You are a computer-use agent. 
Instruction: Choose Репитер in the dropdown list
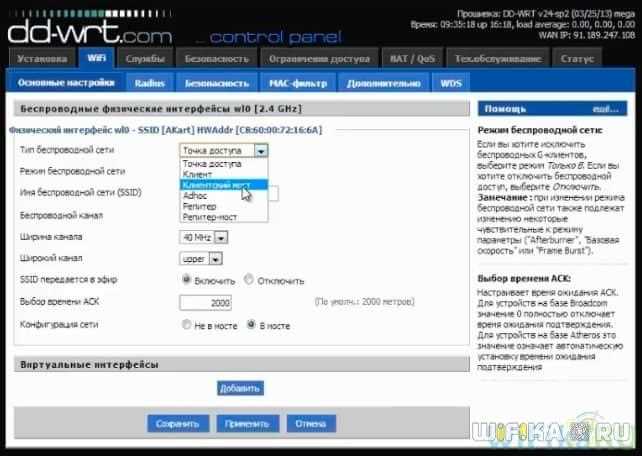(x=224, y=206)
